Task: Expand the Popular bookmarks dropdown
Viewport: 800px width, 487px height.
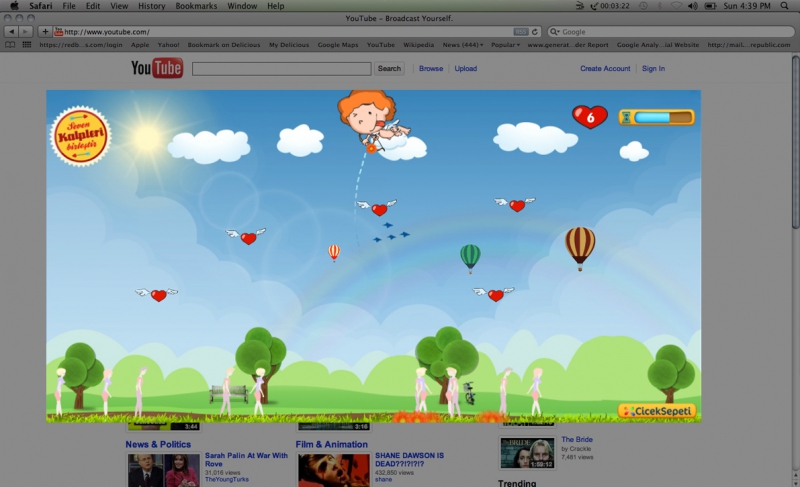Action: 505,45
